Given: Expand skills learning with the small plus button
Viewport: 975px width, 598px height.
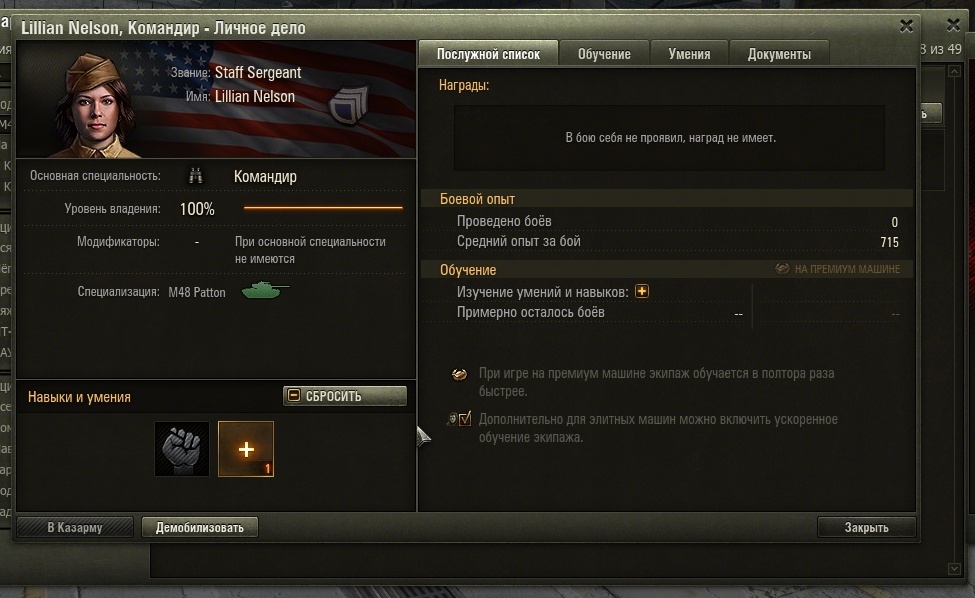Looking at the screenshot, I should point(642,292).
